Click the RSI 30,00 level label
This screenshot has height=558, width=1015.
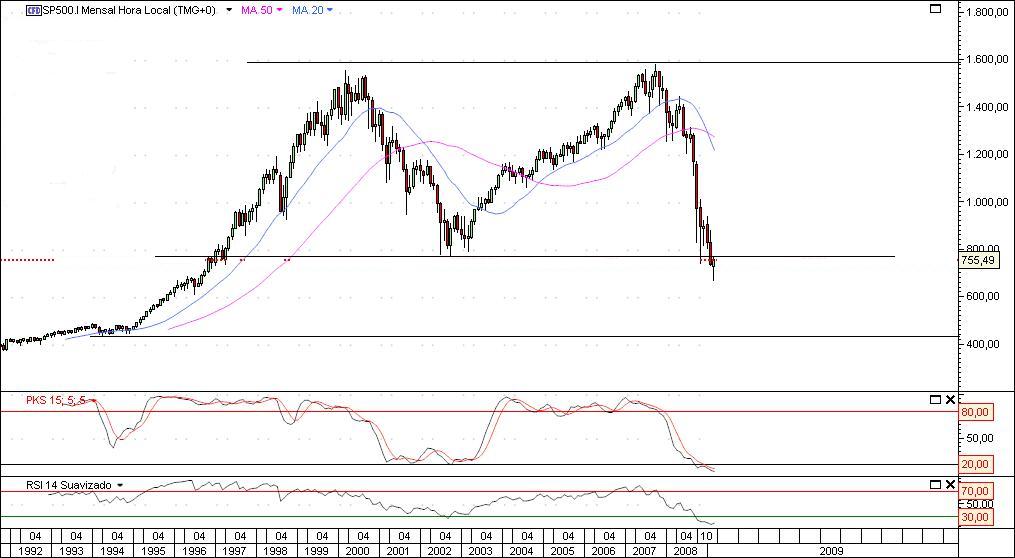pos(976,517)
